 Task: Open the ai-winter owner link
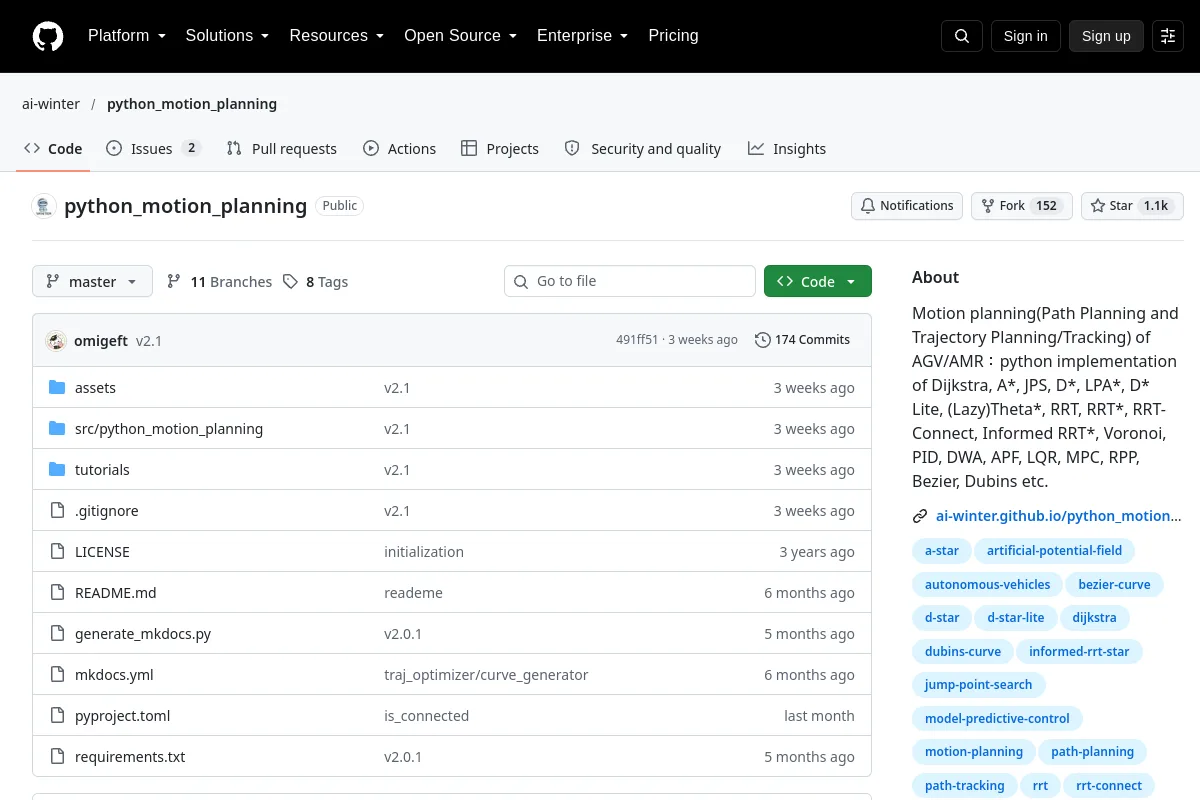(50, 104)
